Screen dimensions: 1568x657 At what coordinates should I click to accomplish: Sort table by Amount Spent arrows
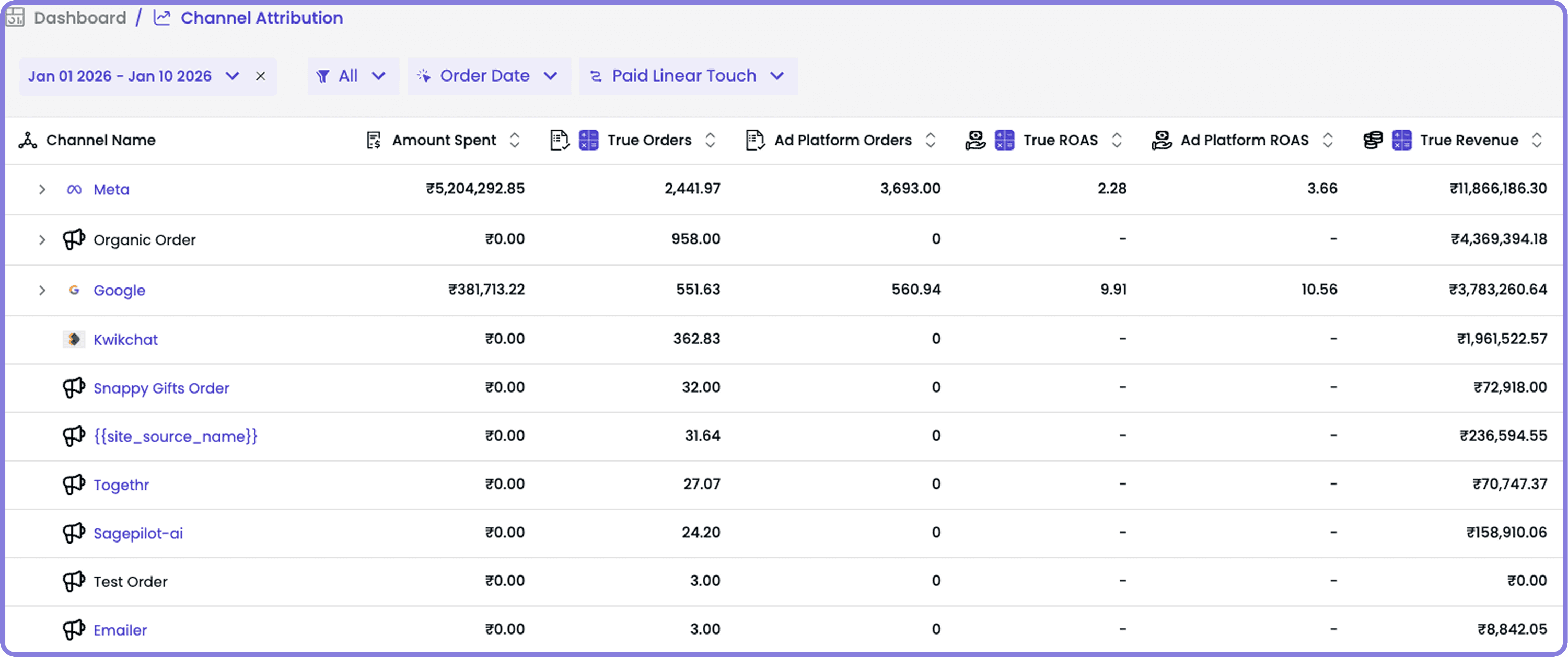click(x=514, y=140)
